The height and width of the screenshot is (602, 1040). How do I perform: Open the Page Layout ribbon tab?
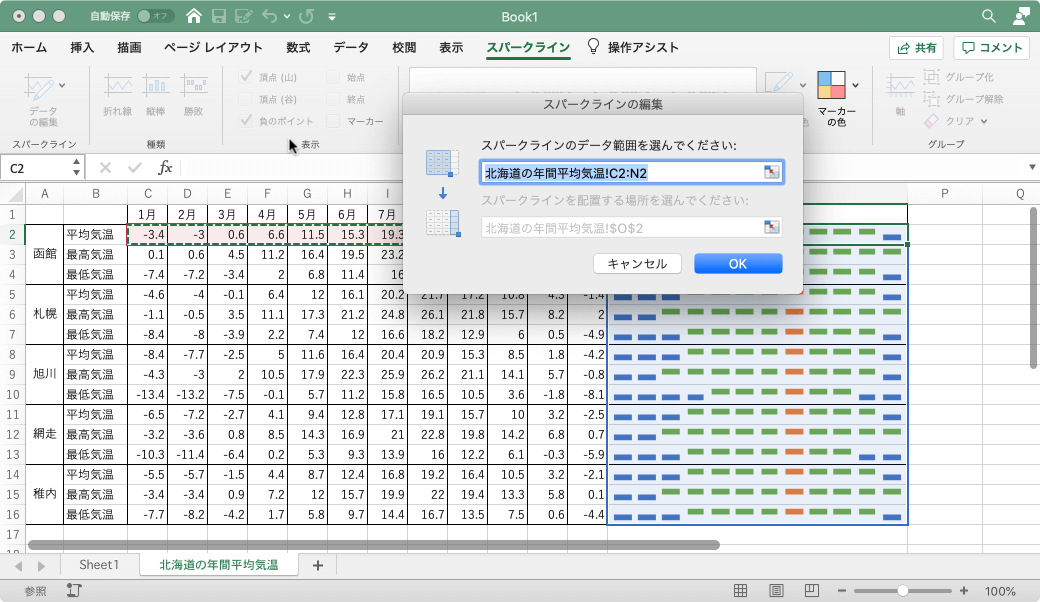point(214,47)
